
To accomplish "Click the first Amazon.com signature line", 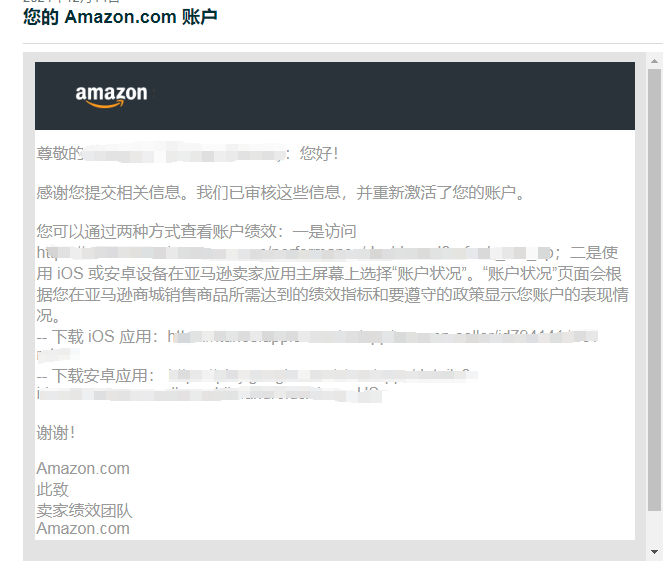I will [83, 469].
